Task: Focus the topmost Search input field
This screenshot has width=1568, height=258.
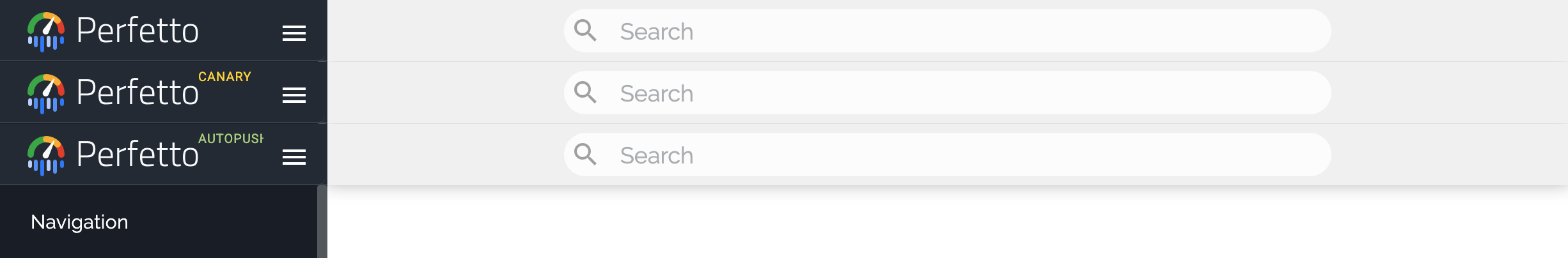Action: 959,31
